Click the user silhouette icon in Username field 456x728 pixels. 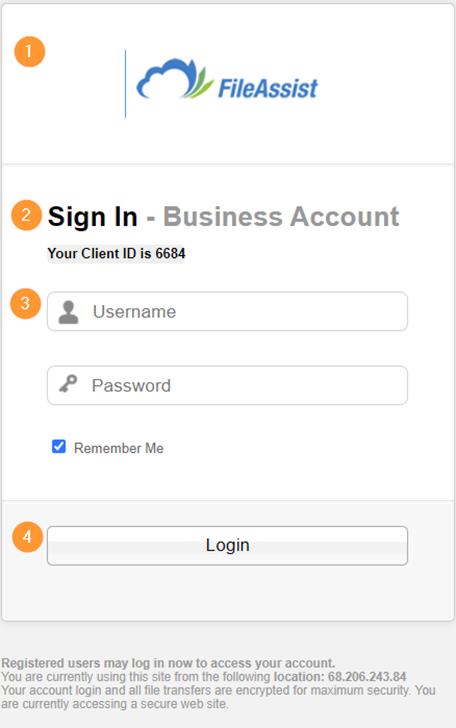68,312
